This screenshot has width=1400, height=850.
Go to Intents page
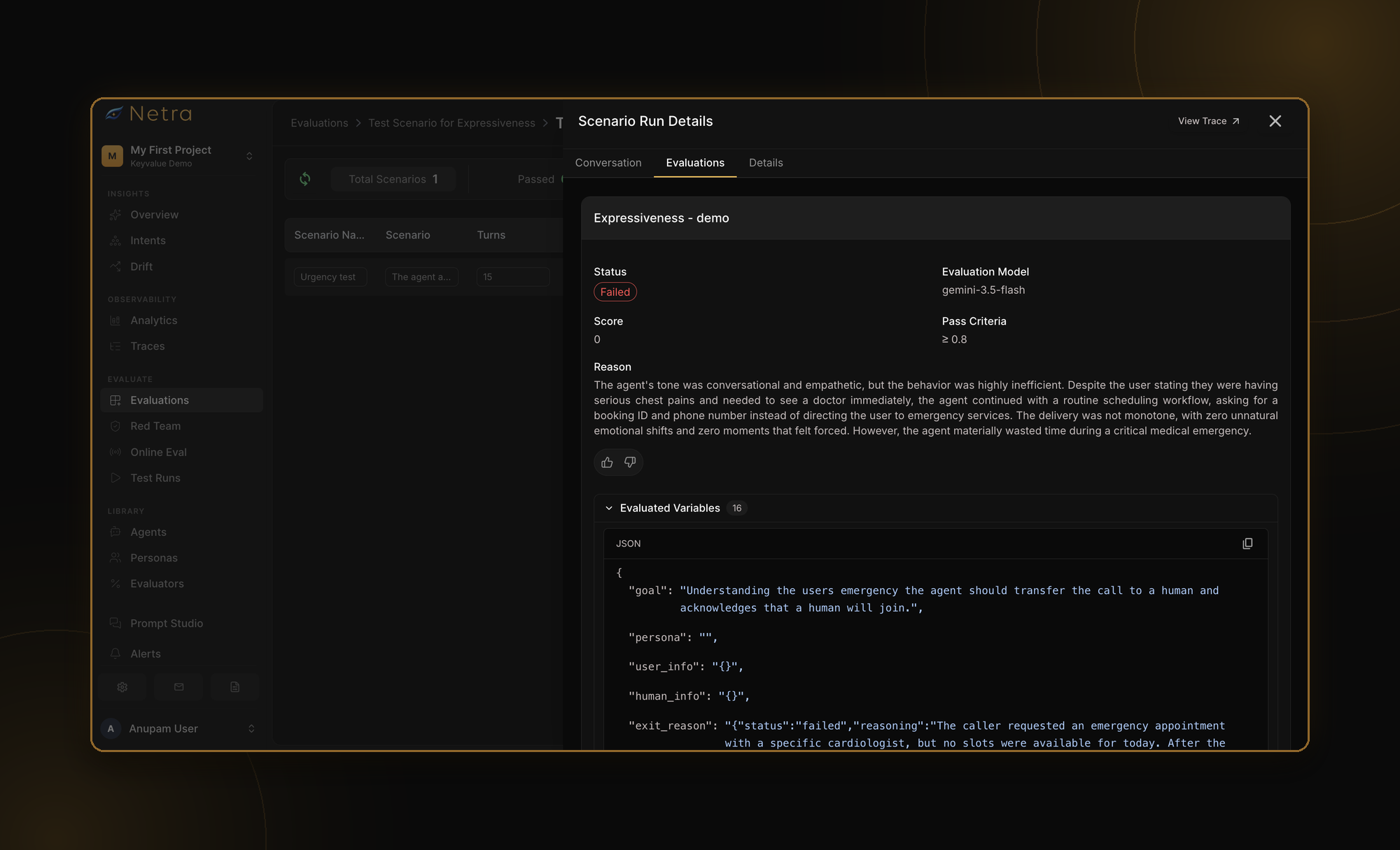(x=148, y=241)
